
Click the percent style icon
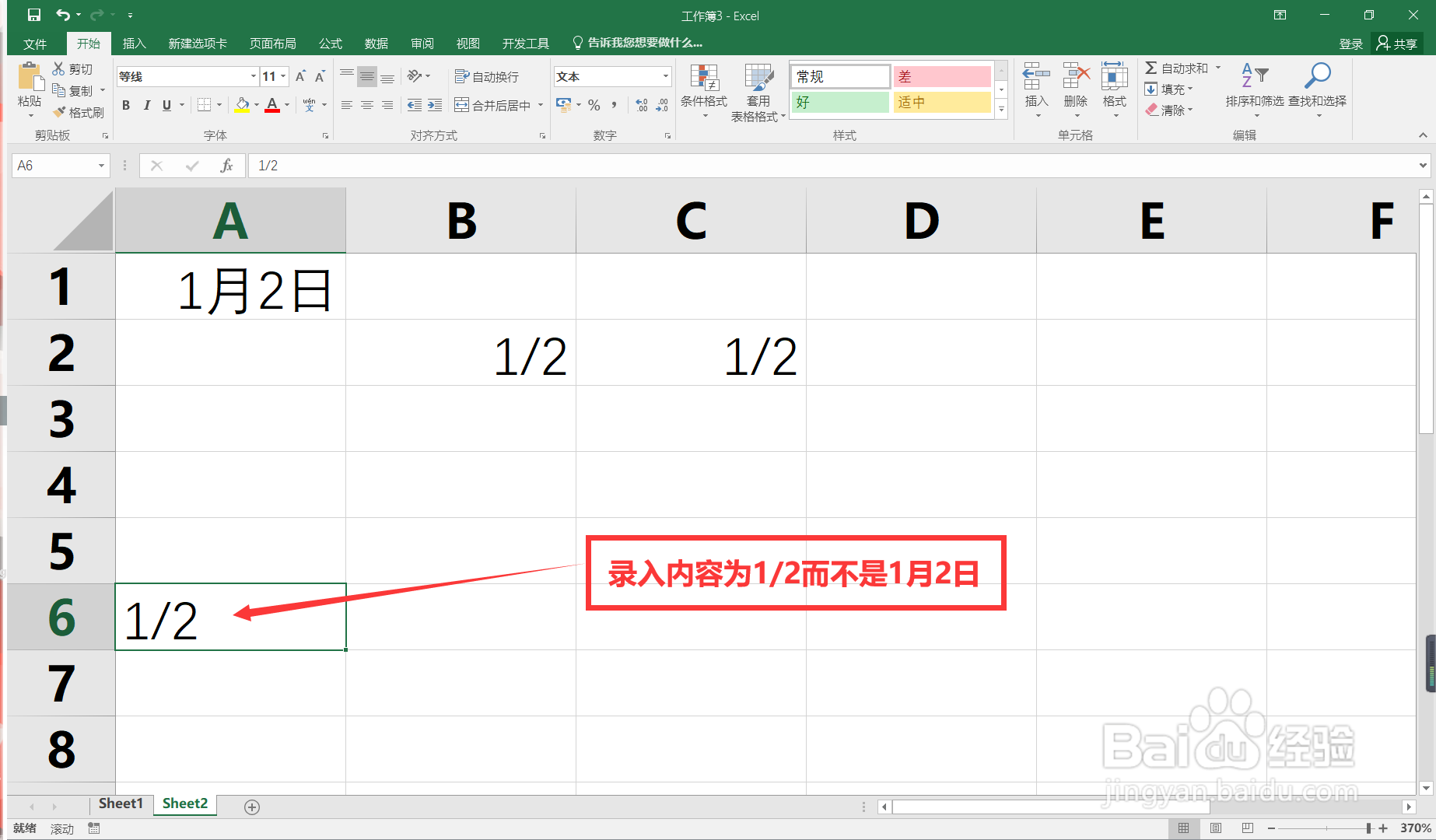594,105
